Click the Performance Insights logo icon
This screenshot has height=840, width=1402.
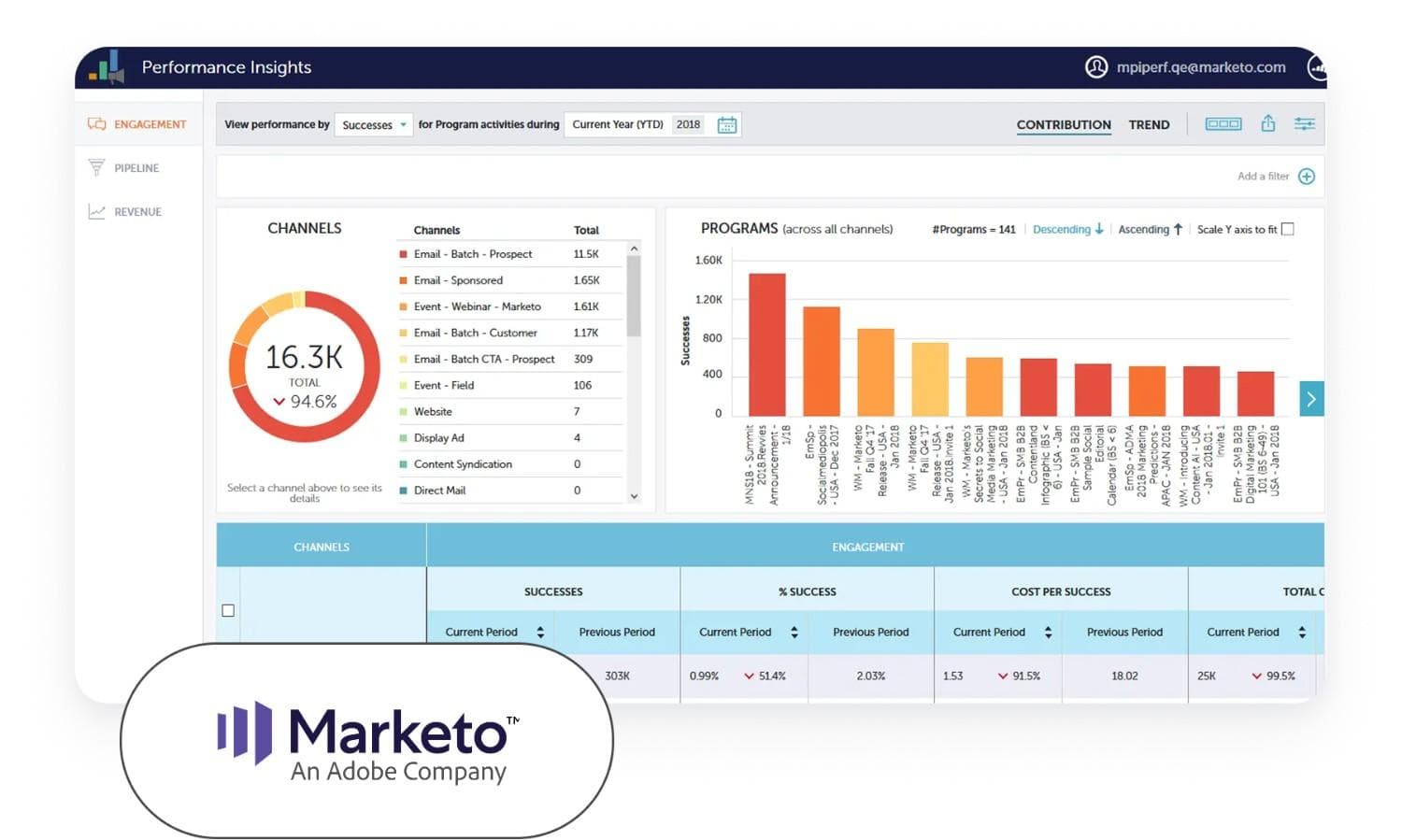pyautogui.click(x=107, y=66)
